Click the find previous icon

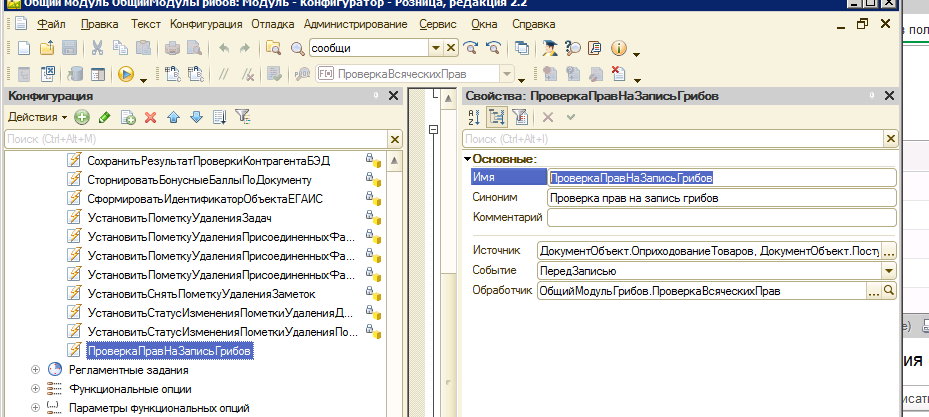tap(494, 48)
